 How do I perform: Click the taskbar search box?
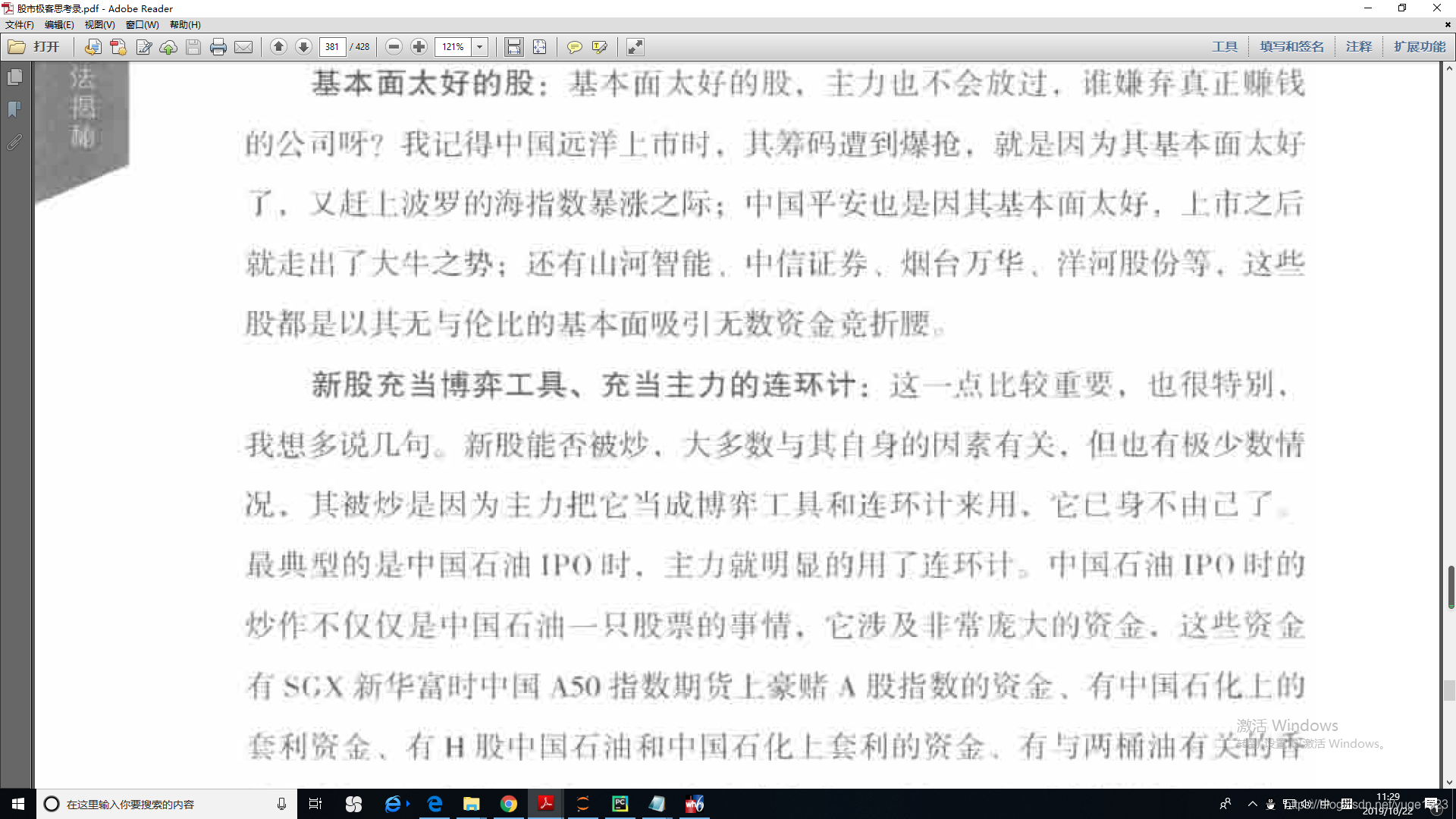coord(167,804)
